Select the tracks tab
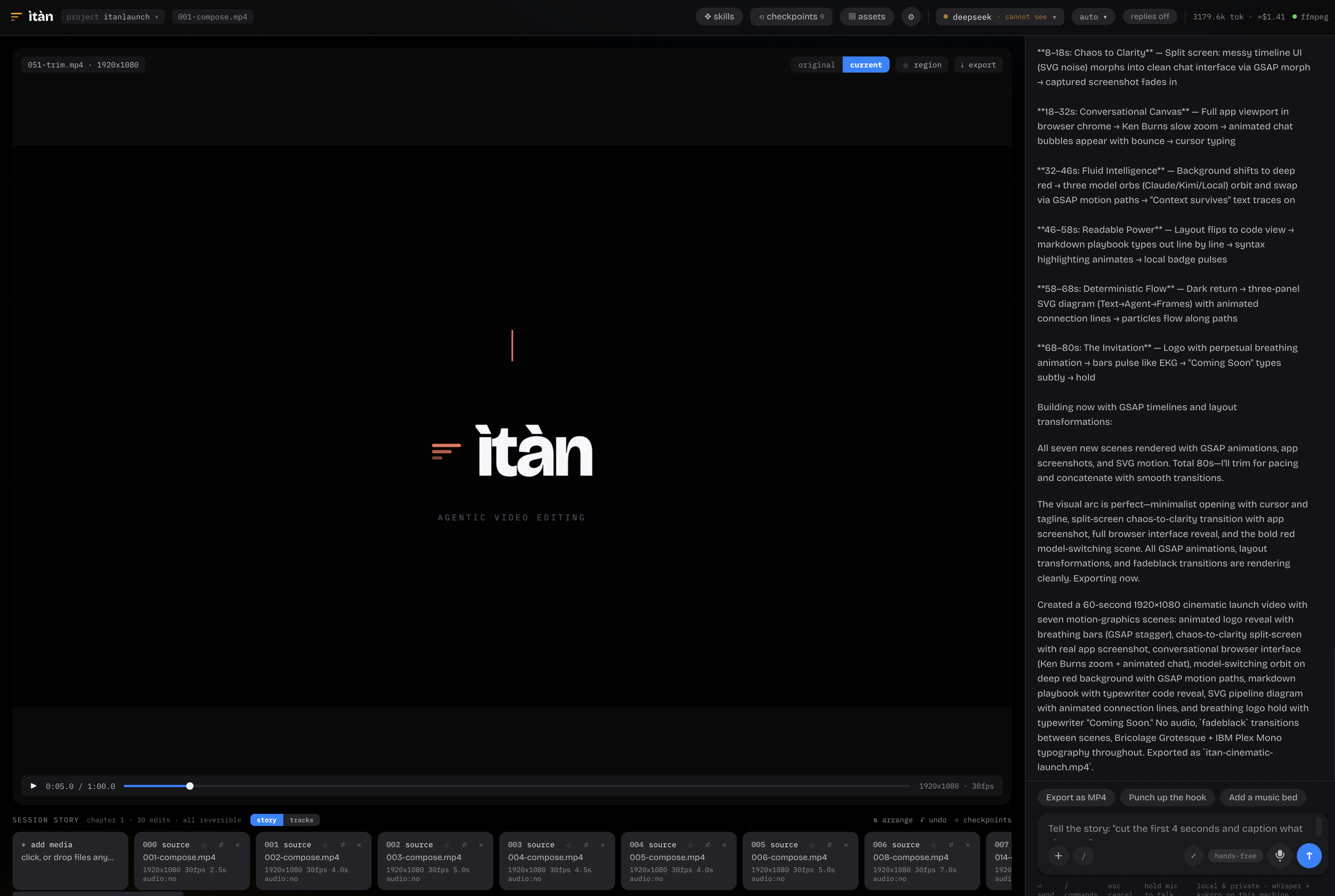 302,820
